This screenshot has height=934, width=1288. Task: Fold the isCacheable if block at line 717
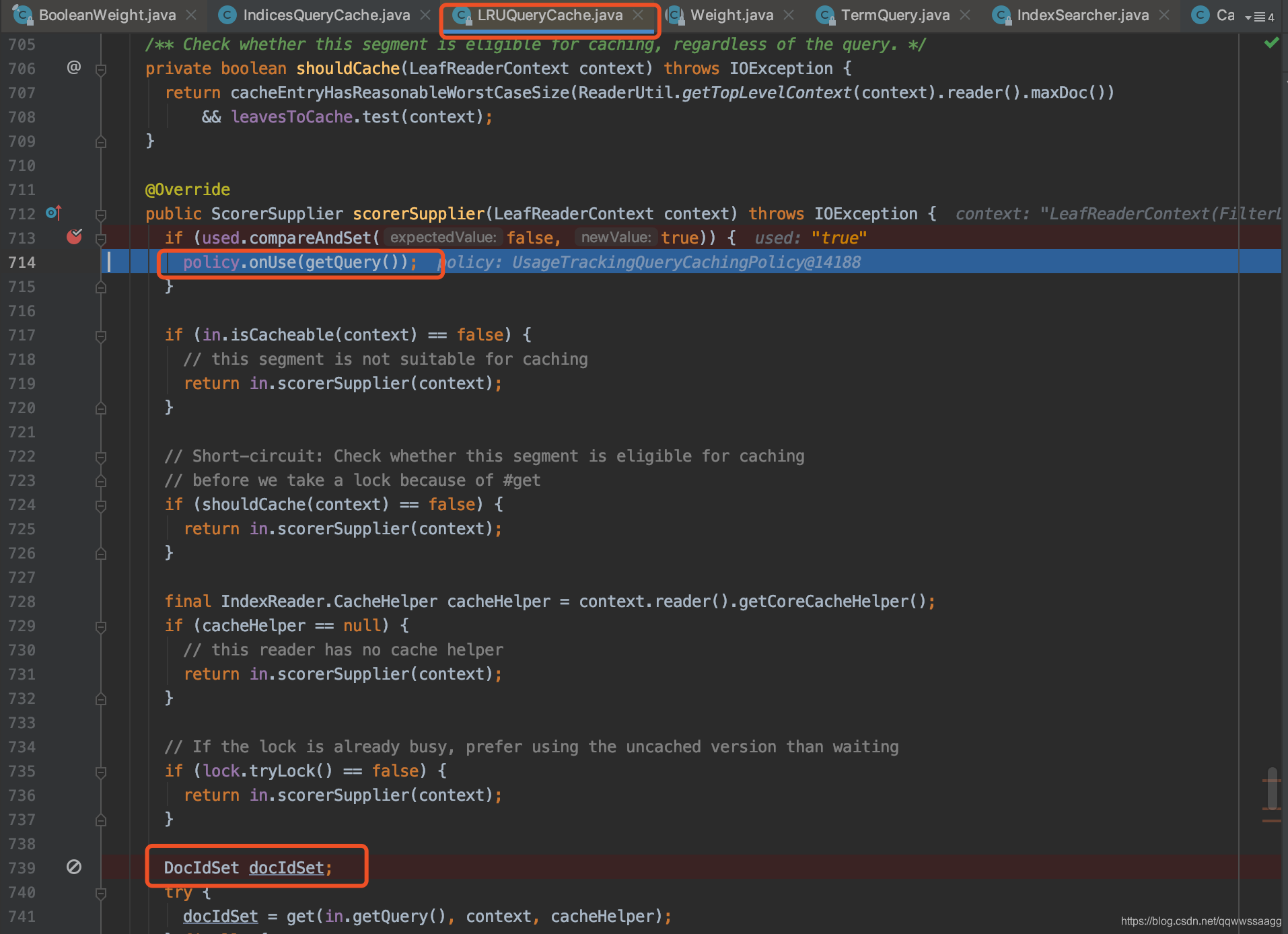(101, 336)
